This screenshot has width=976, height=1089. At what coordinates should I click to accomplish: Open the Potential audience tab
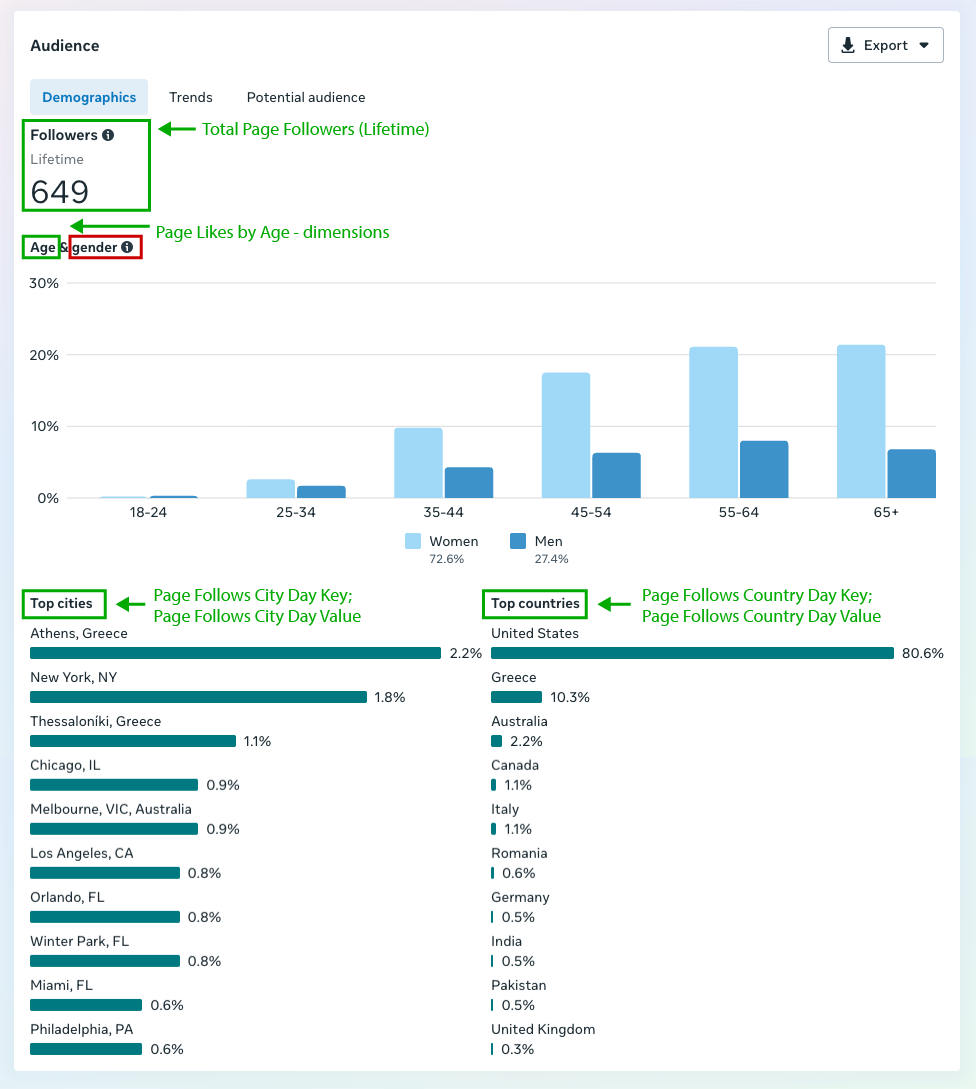(x=306, y=97)
